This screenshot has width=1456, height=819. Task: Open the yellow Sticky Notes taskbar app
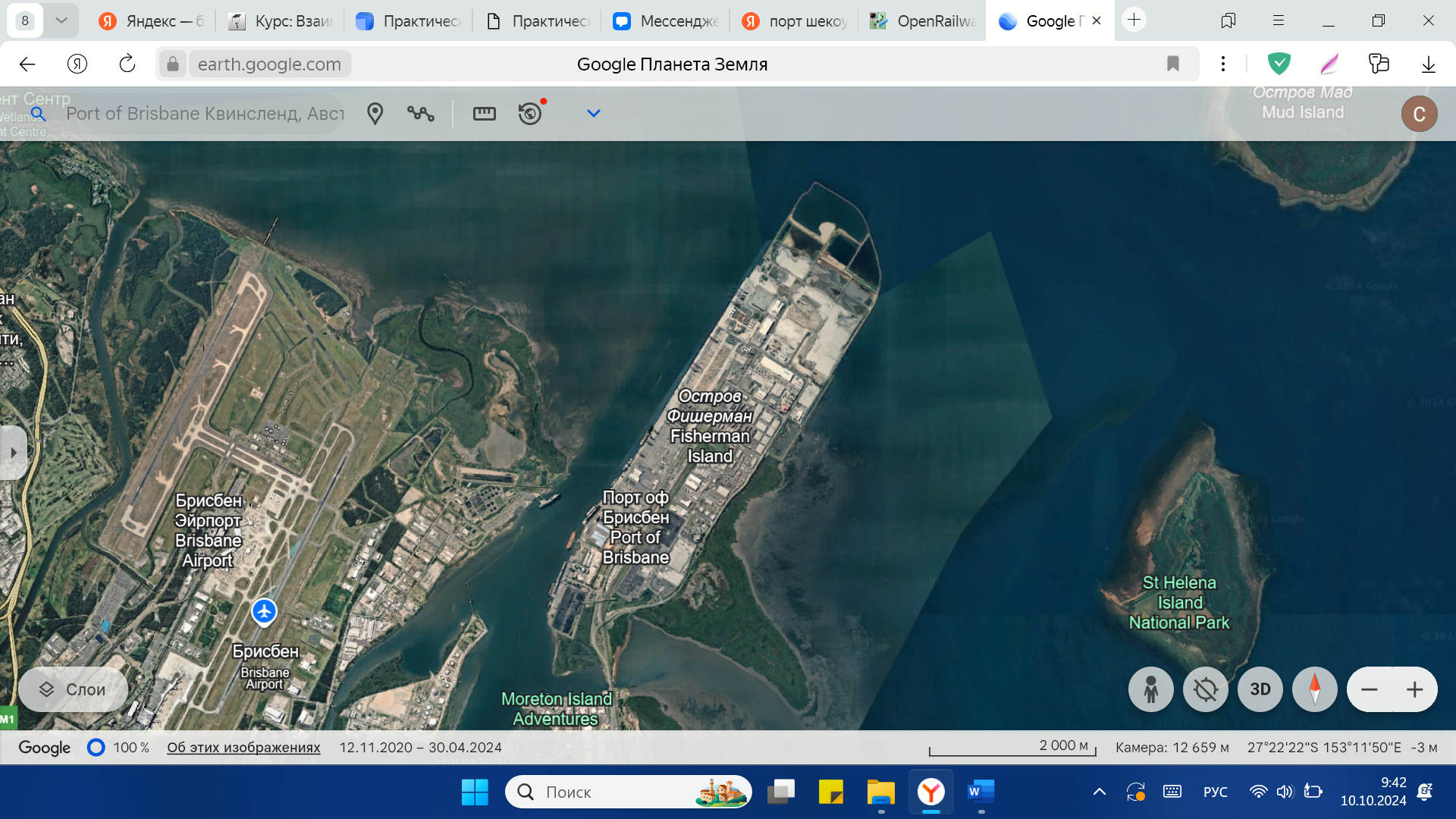pyautogui.click(x=831, y=792)
